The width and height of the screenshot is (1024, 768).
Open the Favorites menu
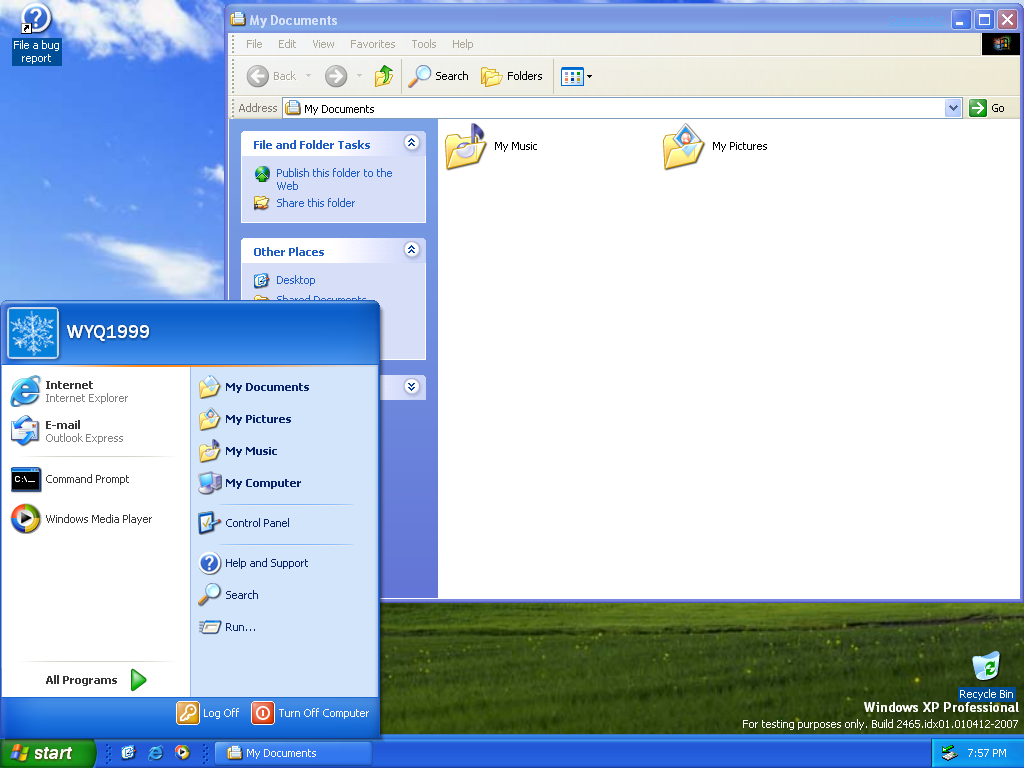click(372, 44)
